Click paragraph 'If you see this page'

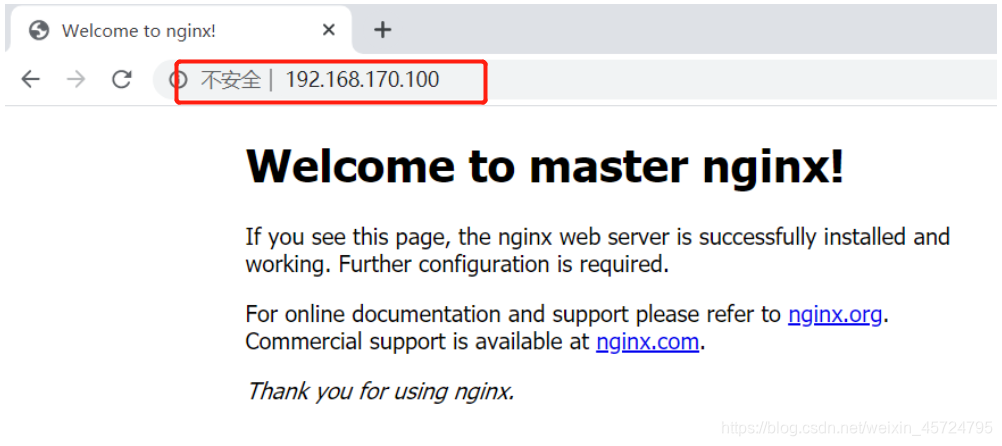(x=597, y=250)
